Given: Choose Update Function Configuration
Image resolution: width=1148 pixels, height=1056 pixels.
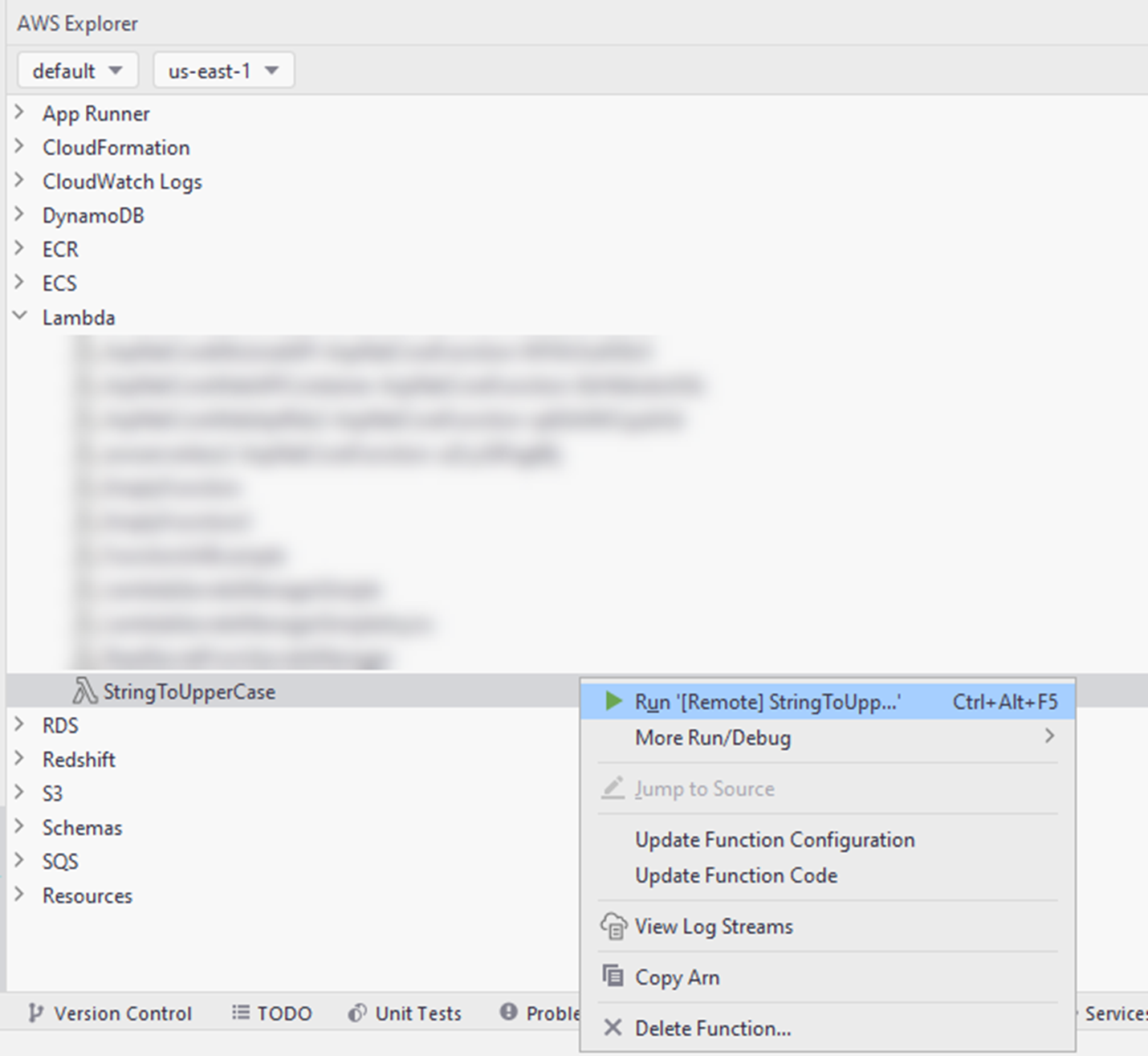Looking at the screenshot, I should click(x=828, y=839).
